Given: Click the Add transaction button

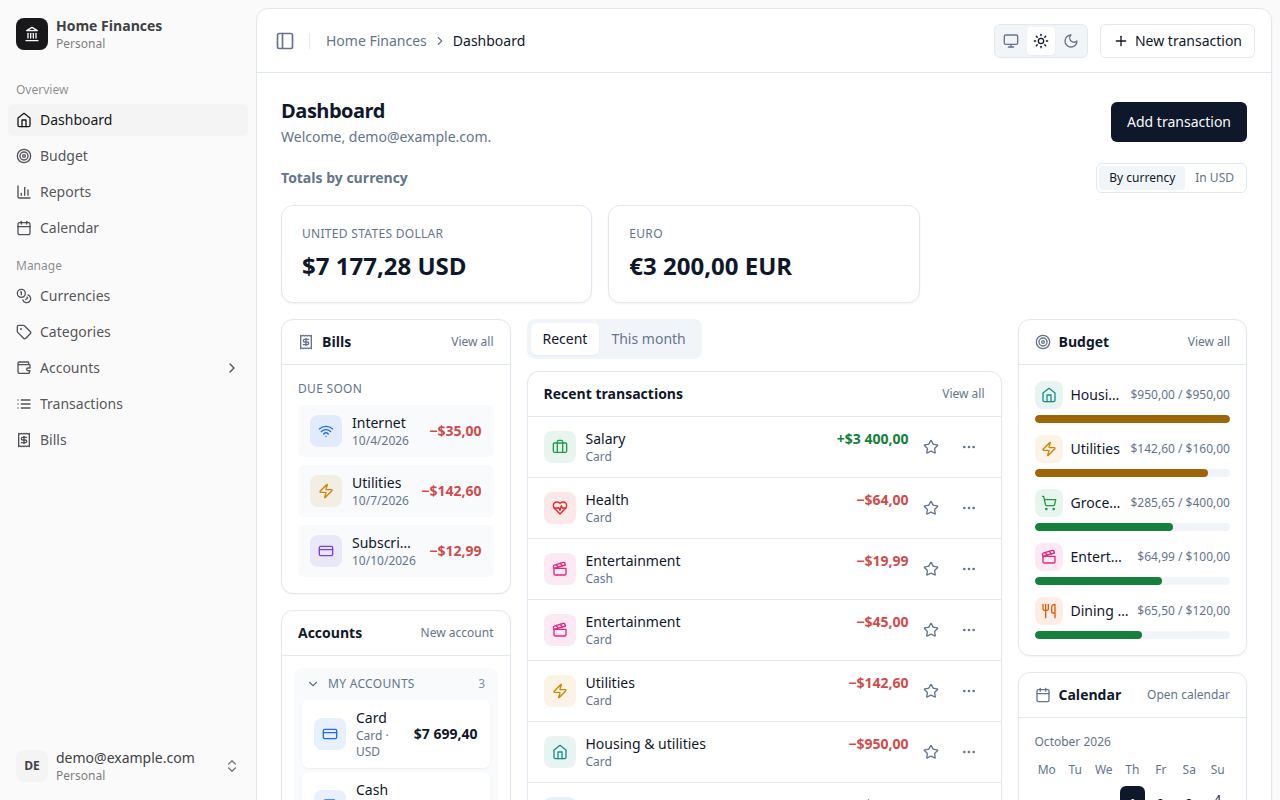Looking at the screenshot, I should pos(1179,122).
